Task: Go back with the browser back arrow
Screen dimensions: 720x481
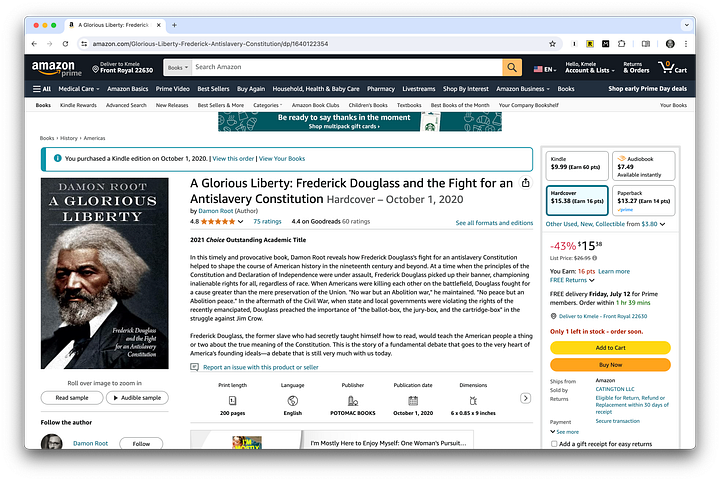Action: pyautogui.click(x=34, y=44)
